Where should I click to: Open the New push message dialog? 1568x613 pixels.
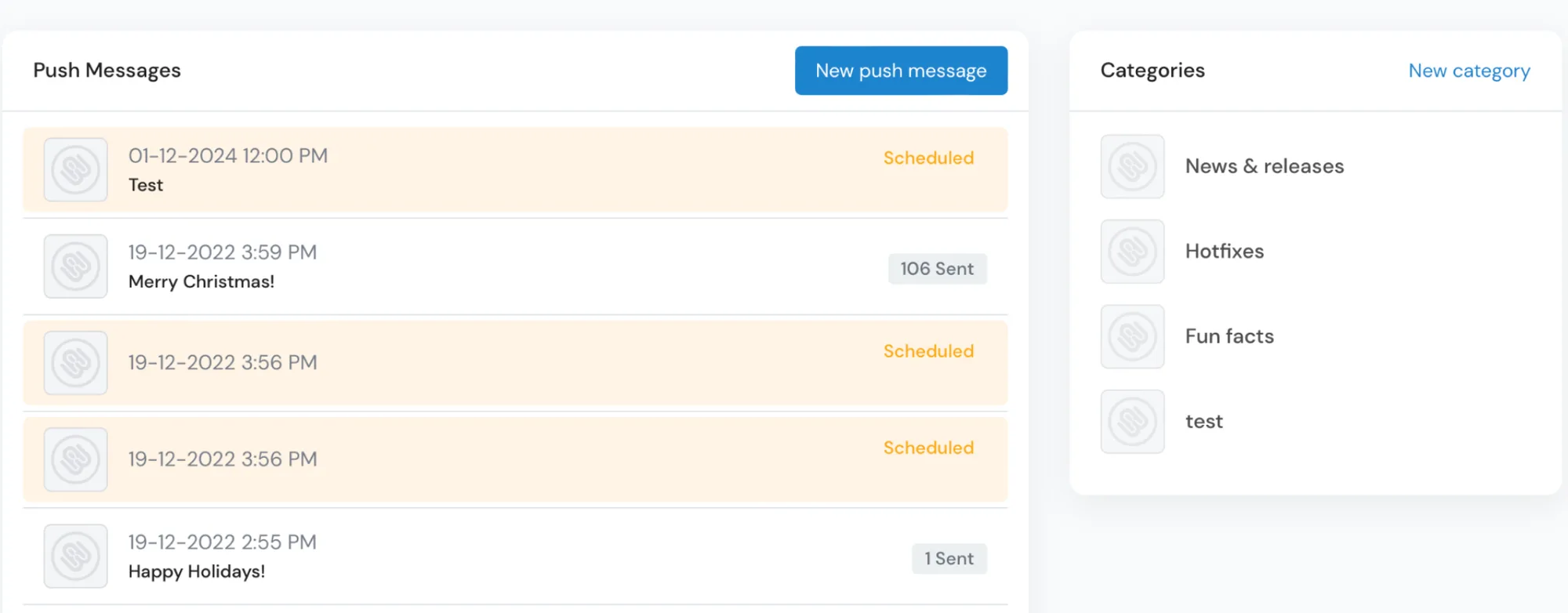click(x=901, y=71)
